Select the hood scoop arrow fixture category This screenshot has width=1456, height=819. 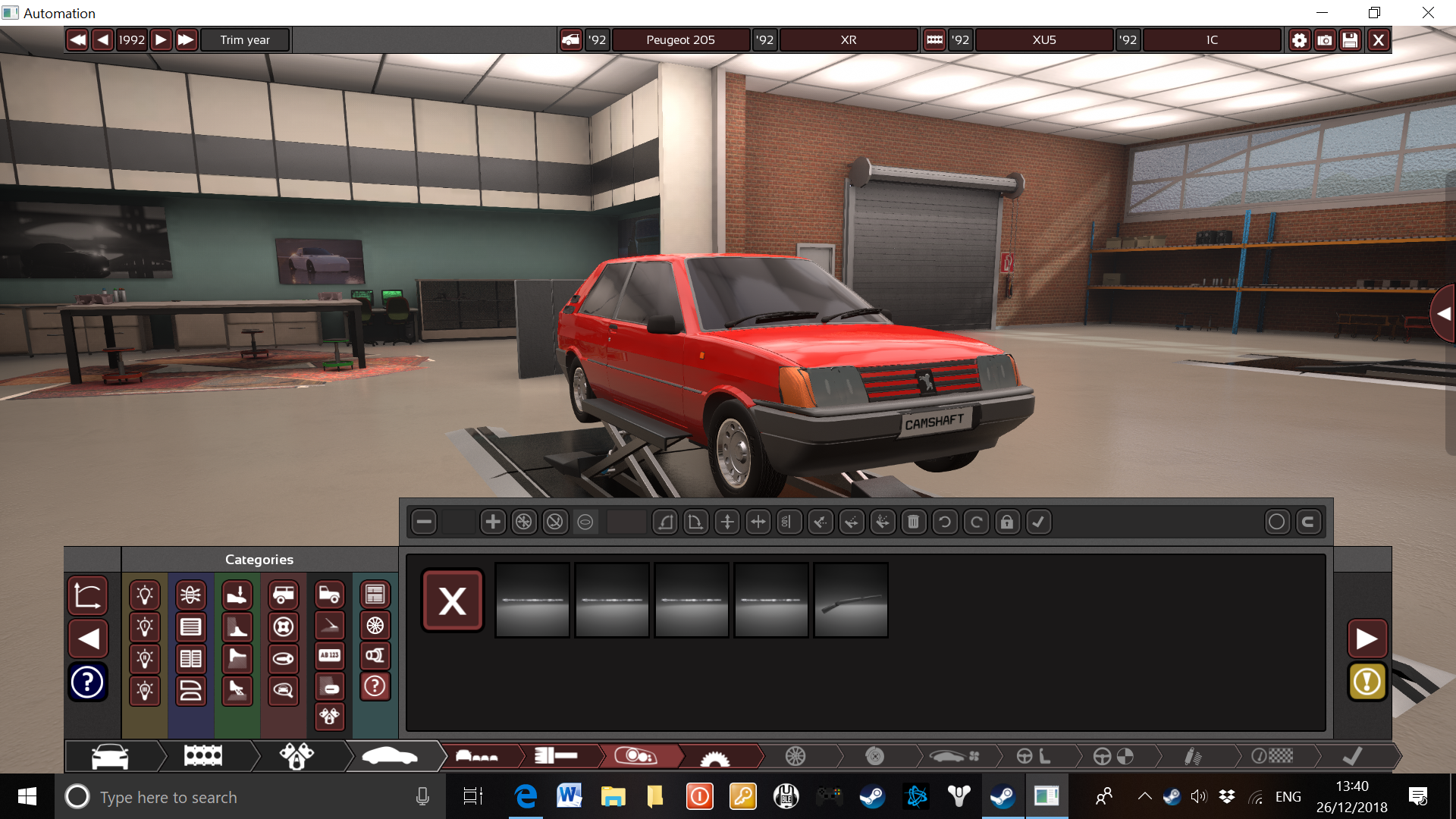pos(237,595)
